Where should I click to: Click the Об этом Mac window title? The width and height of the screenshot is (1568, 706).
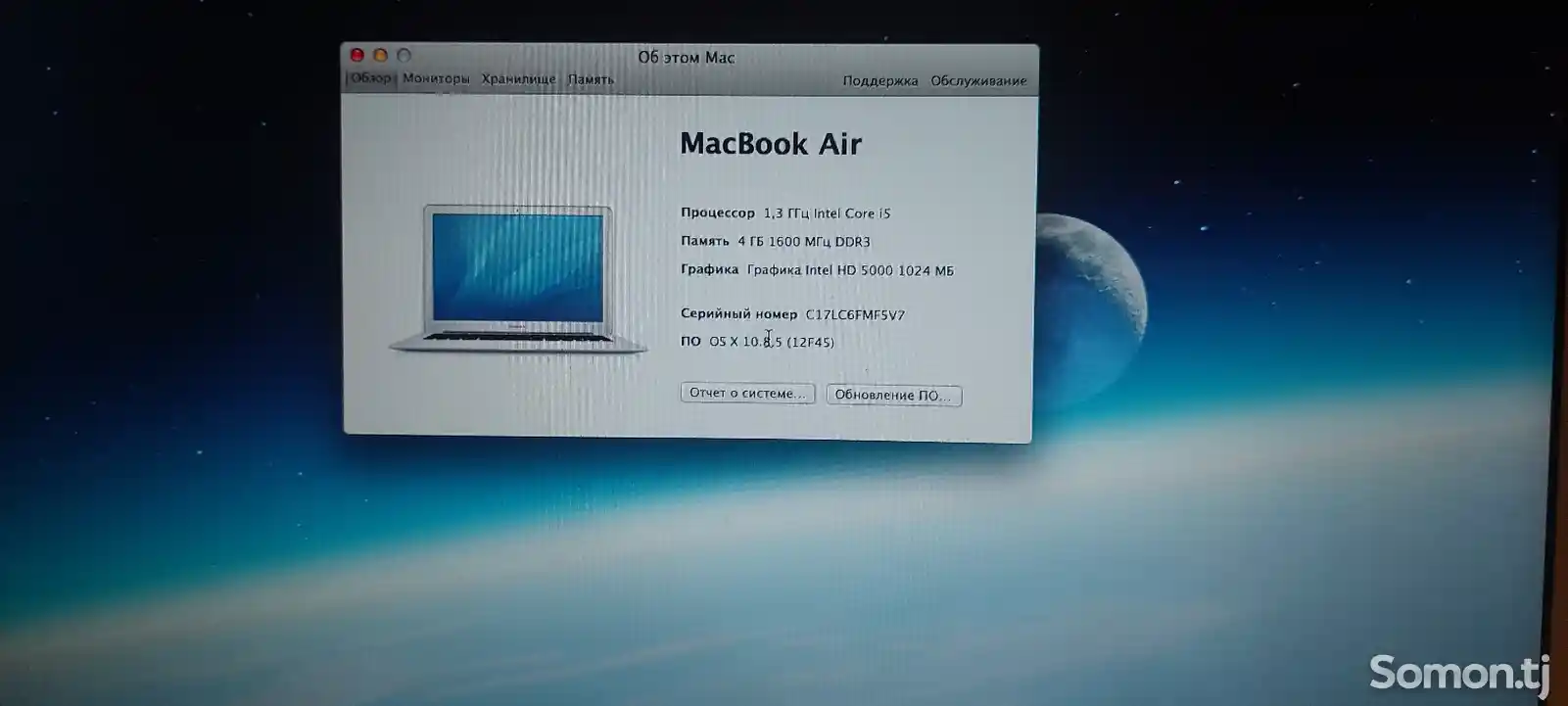tap(686, 58)
